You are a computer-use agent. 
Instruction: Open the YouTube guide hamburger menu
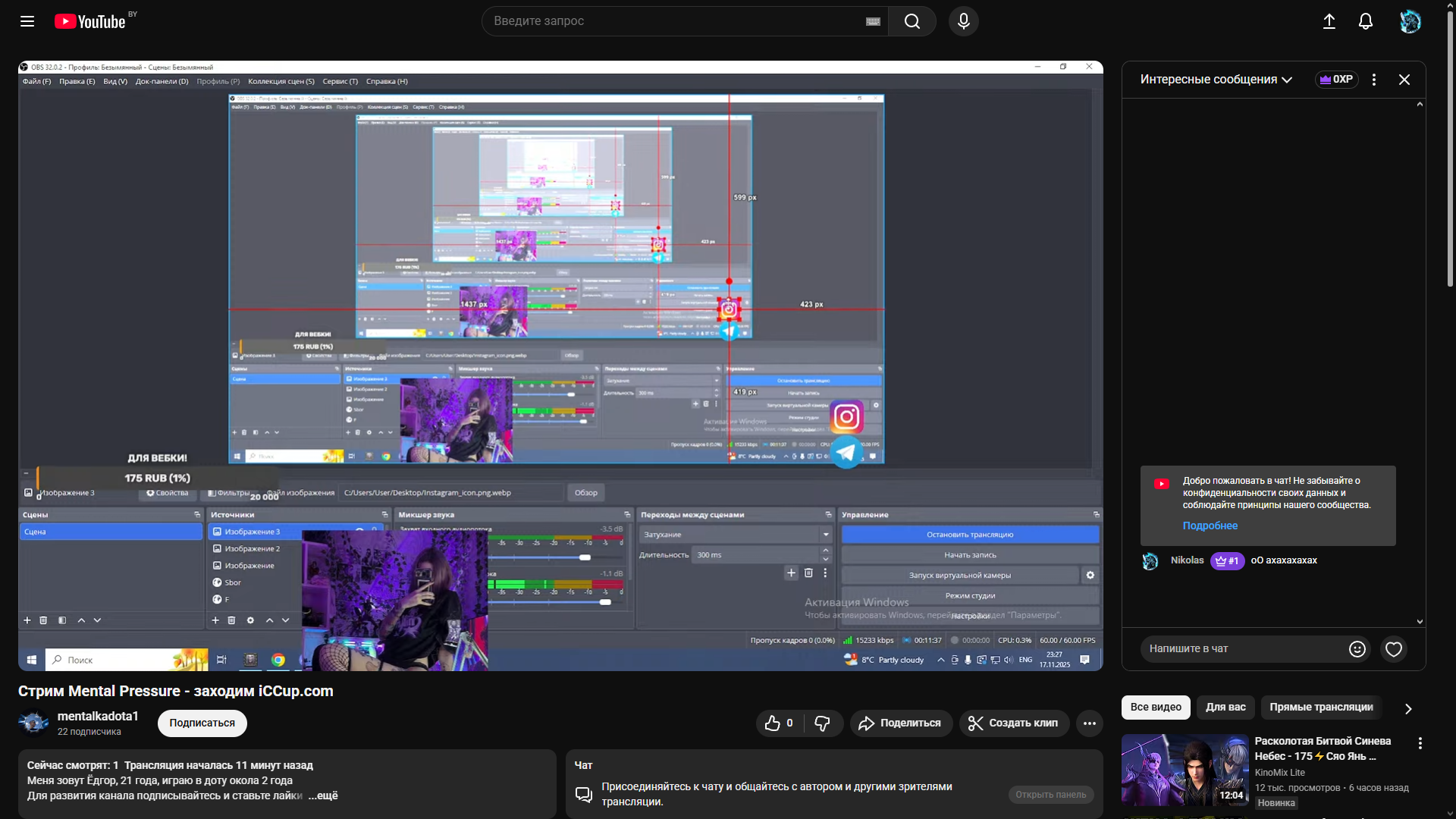click(x=27, y=21)
